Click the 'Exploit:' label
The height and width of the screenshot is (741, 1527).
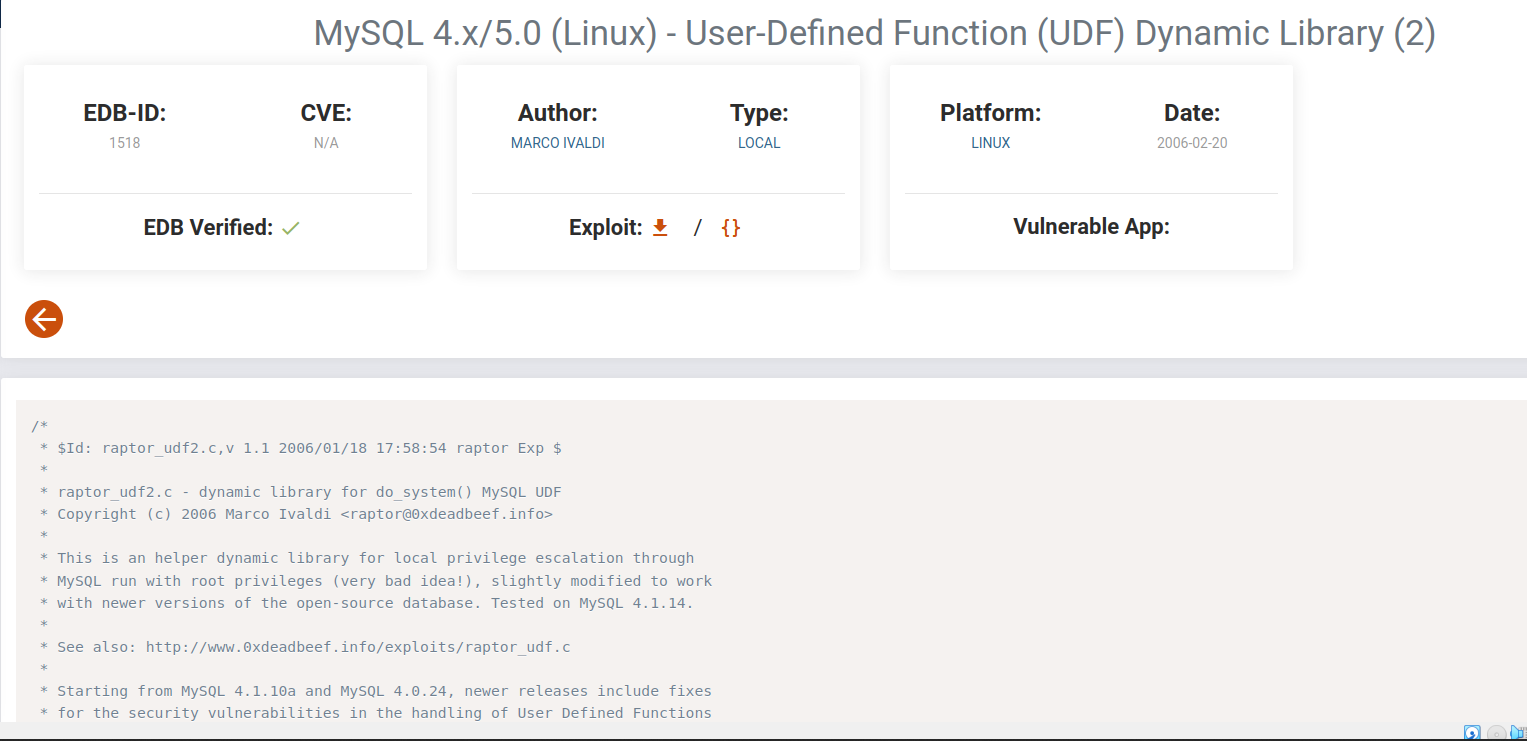[606, 228]
